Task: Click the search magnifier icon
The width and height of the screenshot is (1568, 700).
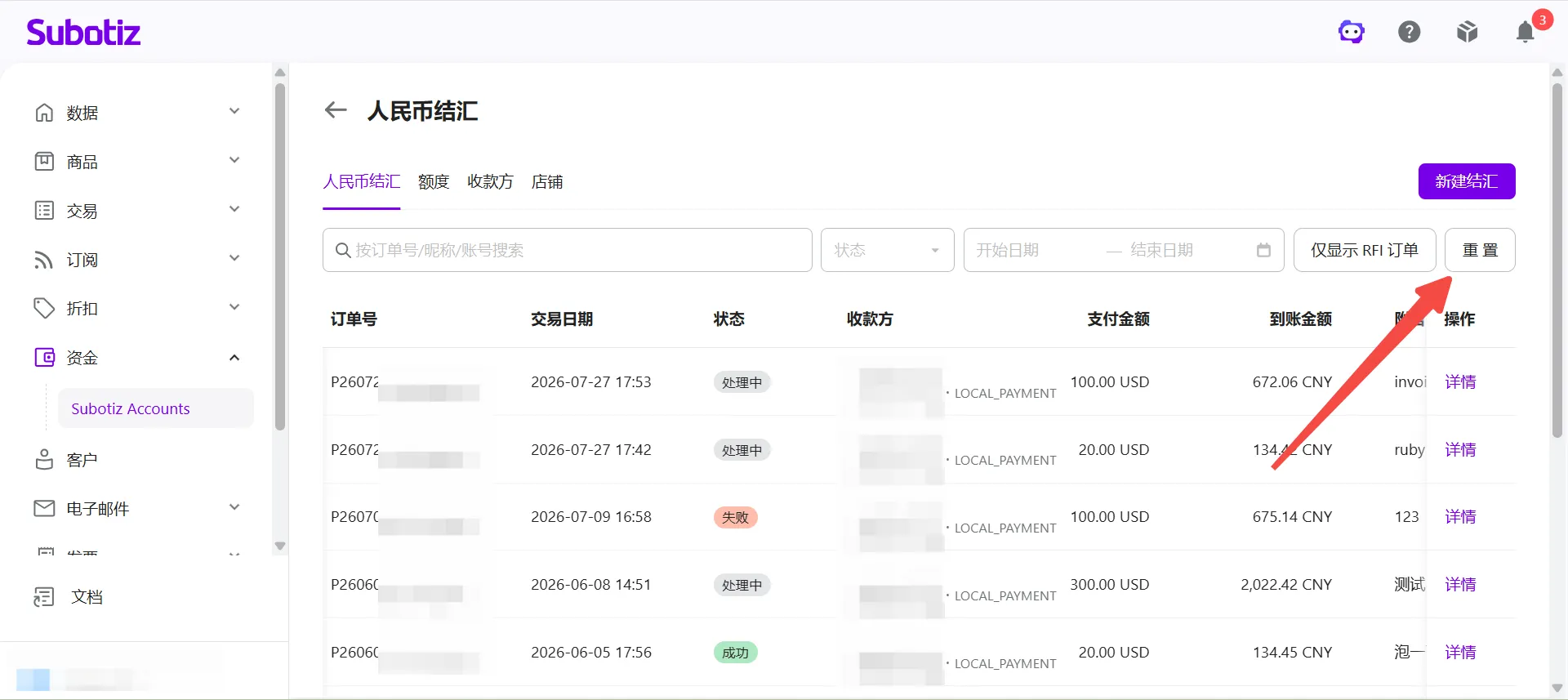Action: (343, 250)
